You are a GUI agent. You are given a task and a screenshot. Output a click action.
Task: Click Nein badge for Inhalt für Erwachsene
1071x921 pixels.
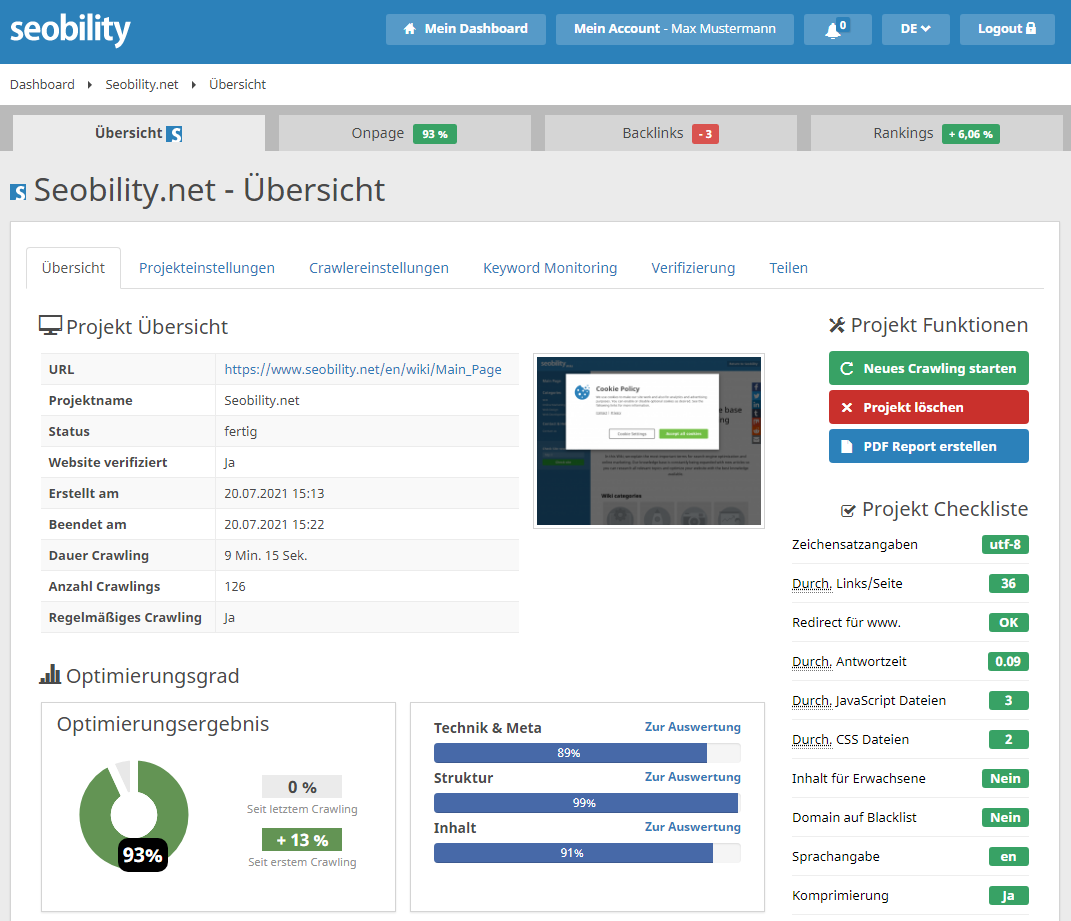(1005, 778)
